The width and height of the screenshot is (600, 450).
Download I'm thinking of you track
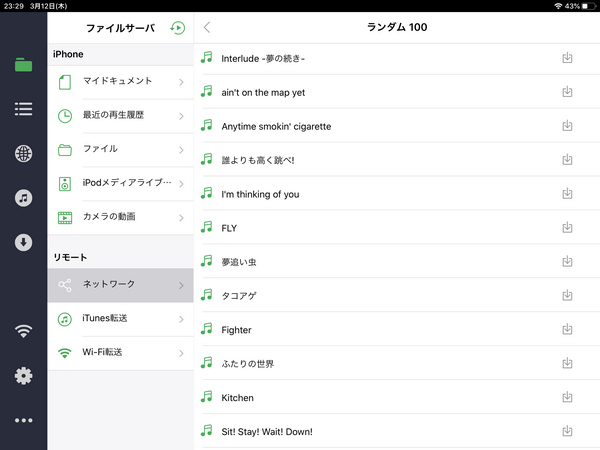pos(567,194)
